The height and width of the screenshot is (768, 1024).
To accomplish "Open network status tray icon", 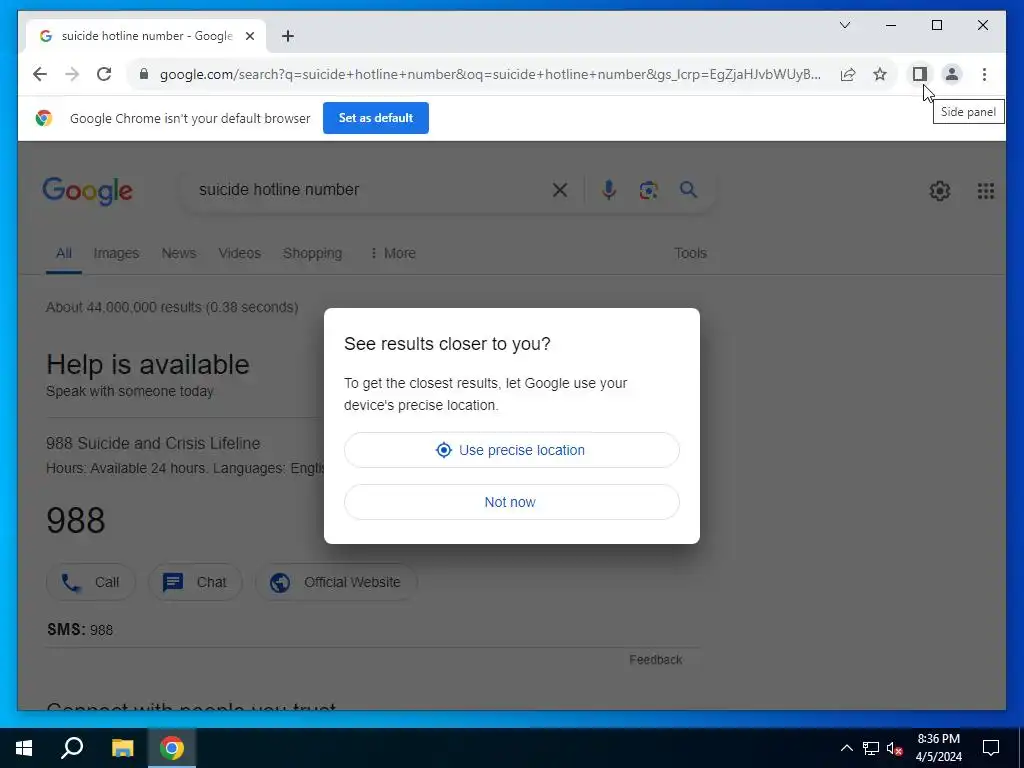I will [871, 748].
